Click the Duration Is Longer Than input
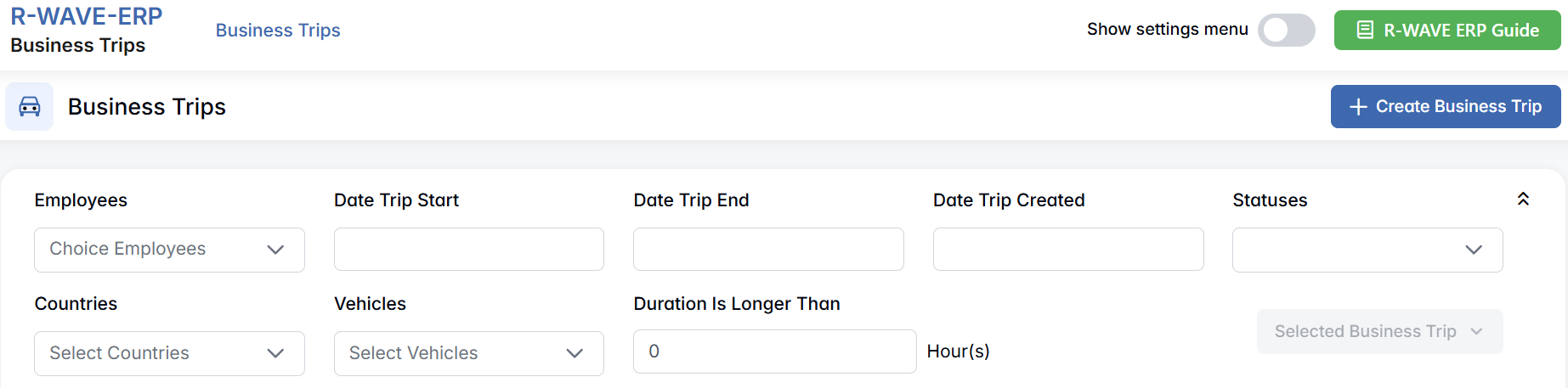The height and width of the screenshot is (388, 1568). (773, 351)
